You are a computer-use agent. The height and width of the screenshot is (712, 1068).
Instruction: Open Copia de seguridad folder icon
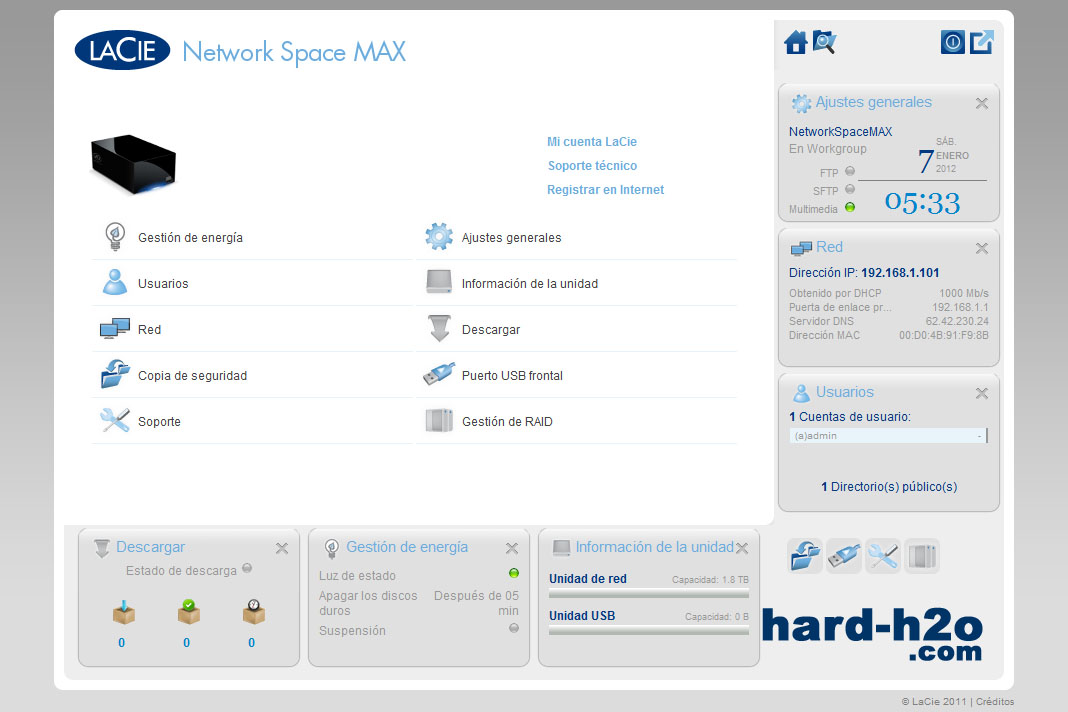pyautogui.click(x=114, y=375)
